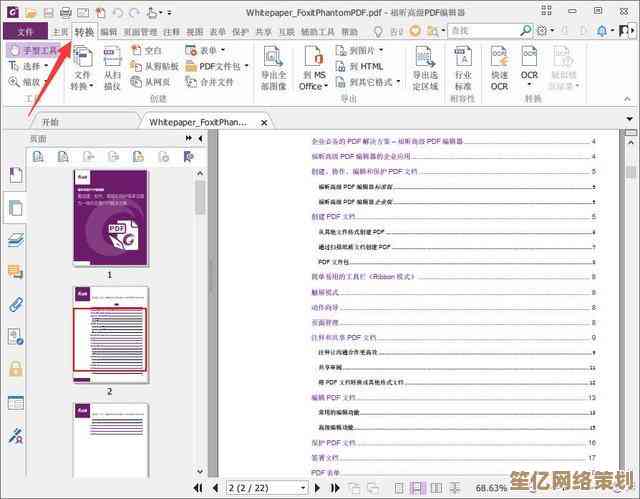Open the Comments panel in left sidebar
Screen dimensions: 640x499
(x=15, y=272)
